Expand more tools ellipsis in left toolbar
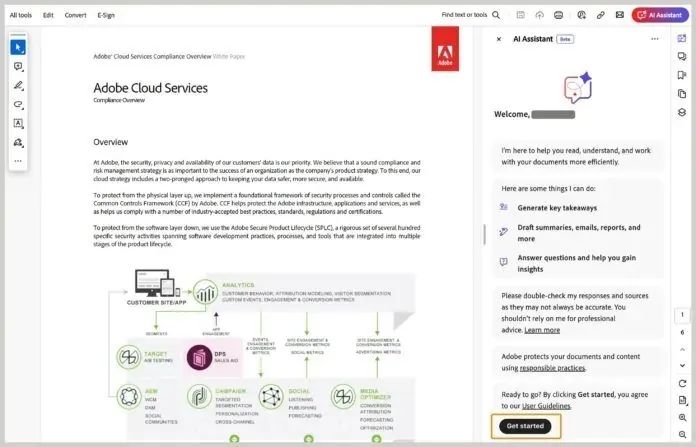The height and width of the screenshot is (447, 696). pyautogui.click(x=18, y=161)
